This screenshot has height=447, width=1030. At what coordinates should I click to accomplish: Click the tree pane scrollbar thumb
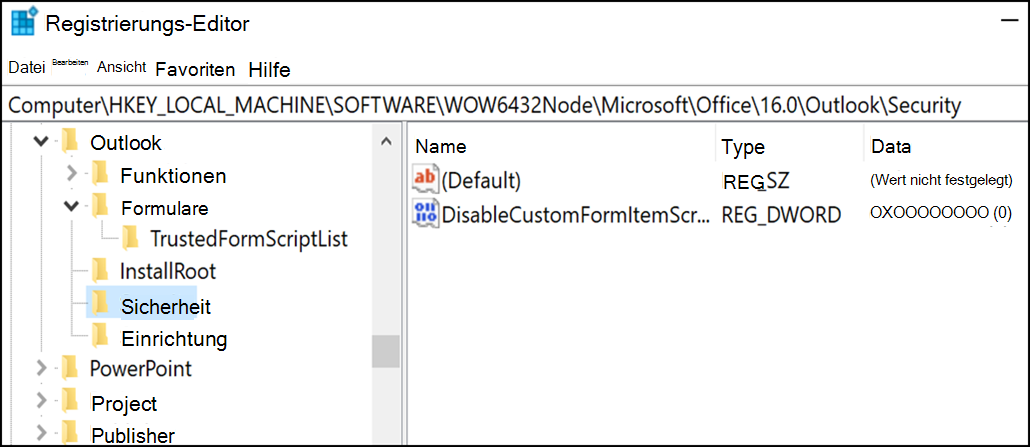386,351
